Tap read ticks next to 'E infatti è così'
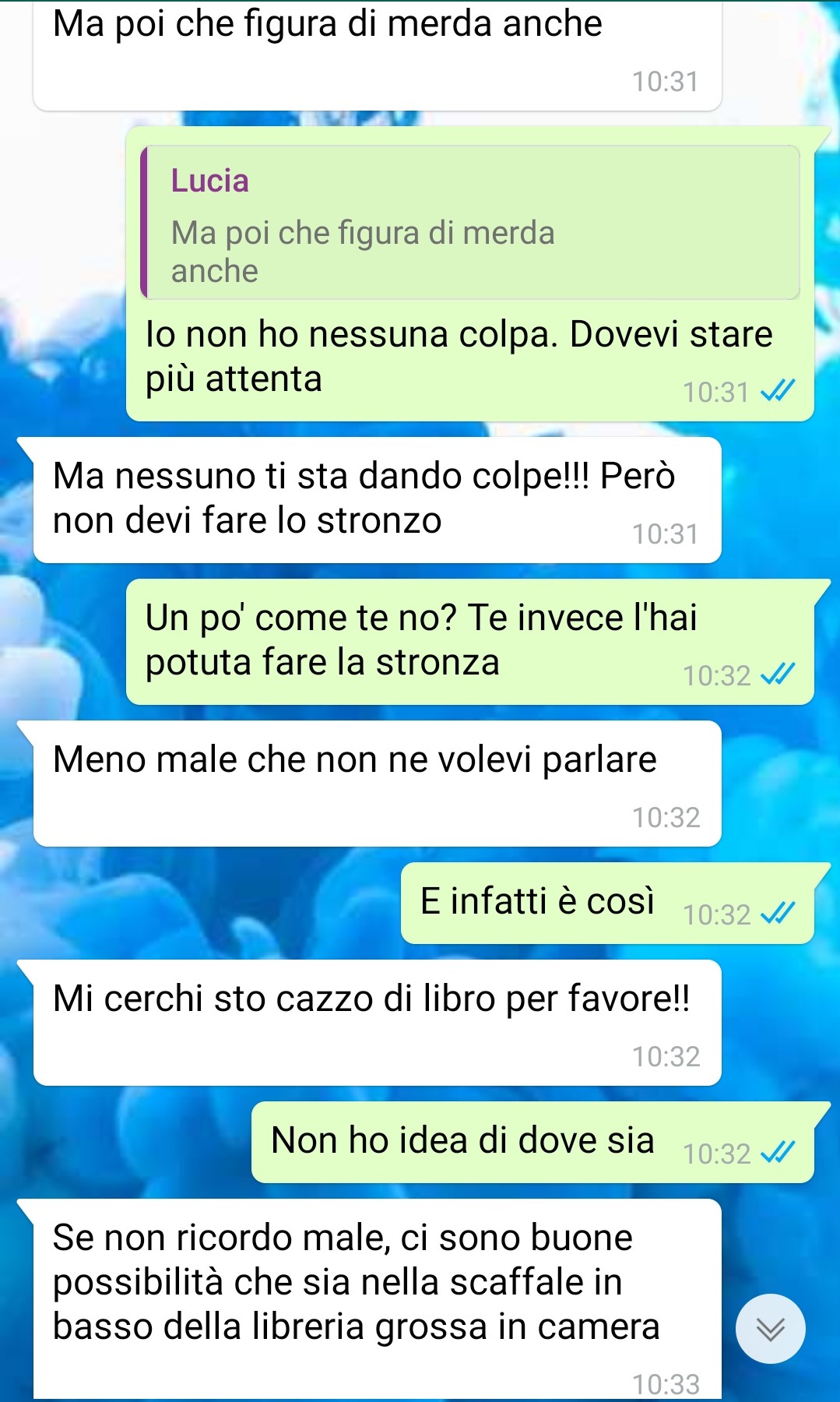Image resolution: width=840 pixels, height=1402 pixels. (777, 913)
